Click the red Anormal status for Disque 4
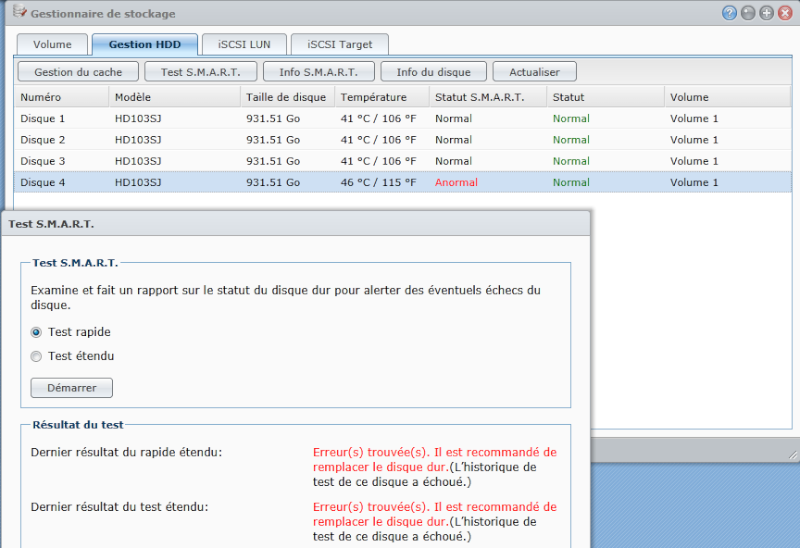800x548 pixels. (x=456, y=182)
